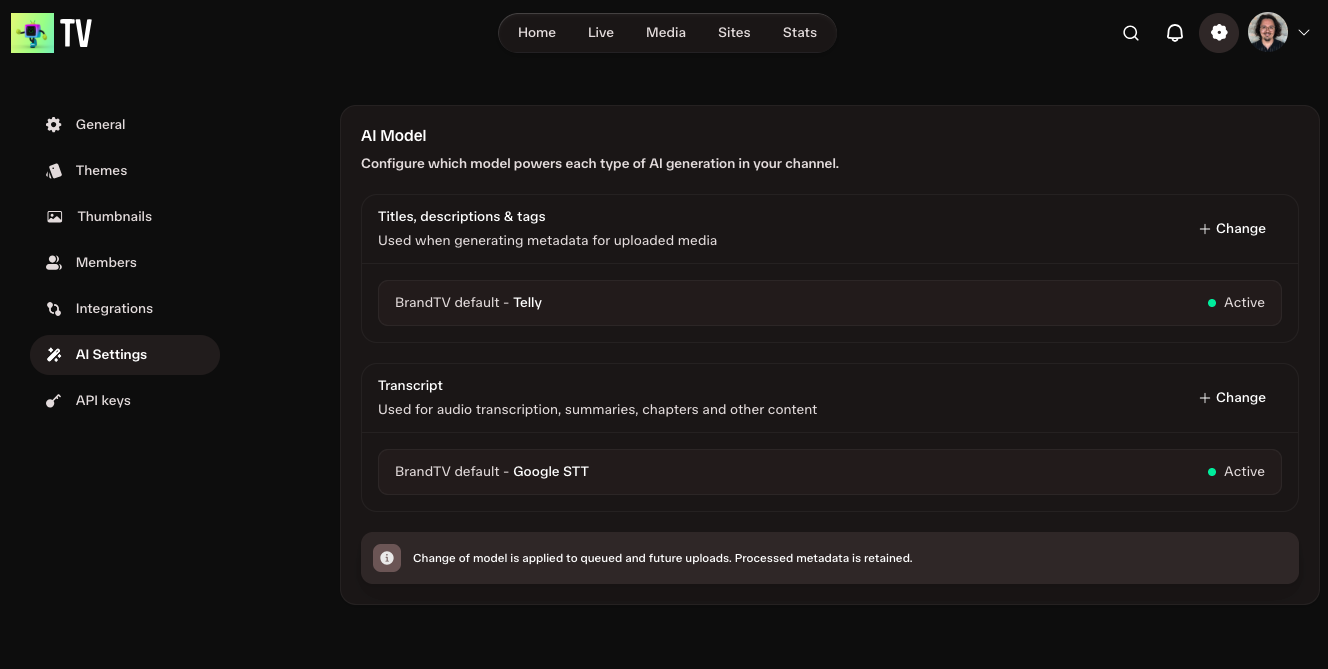Select the settings gear icon in header

tap(1219, 33)
